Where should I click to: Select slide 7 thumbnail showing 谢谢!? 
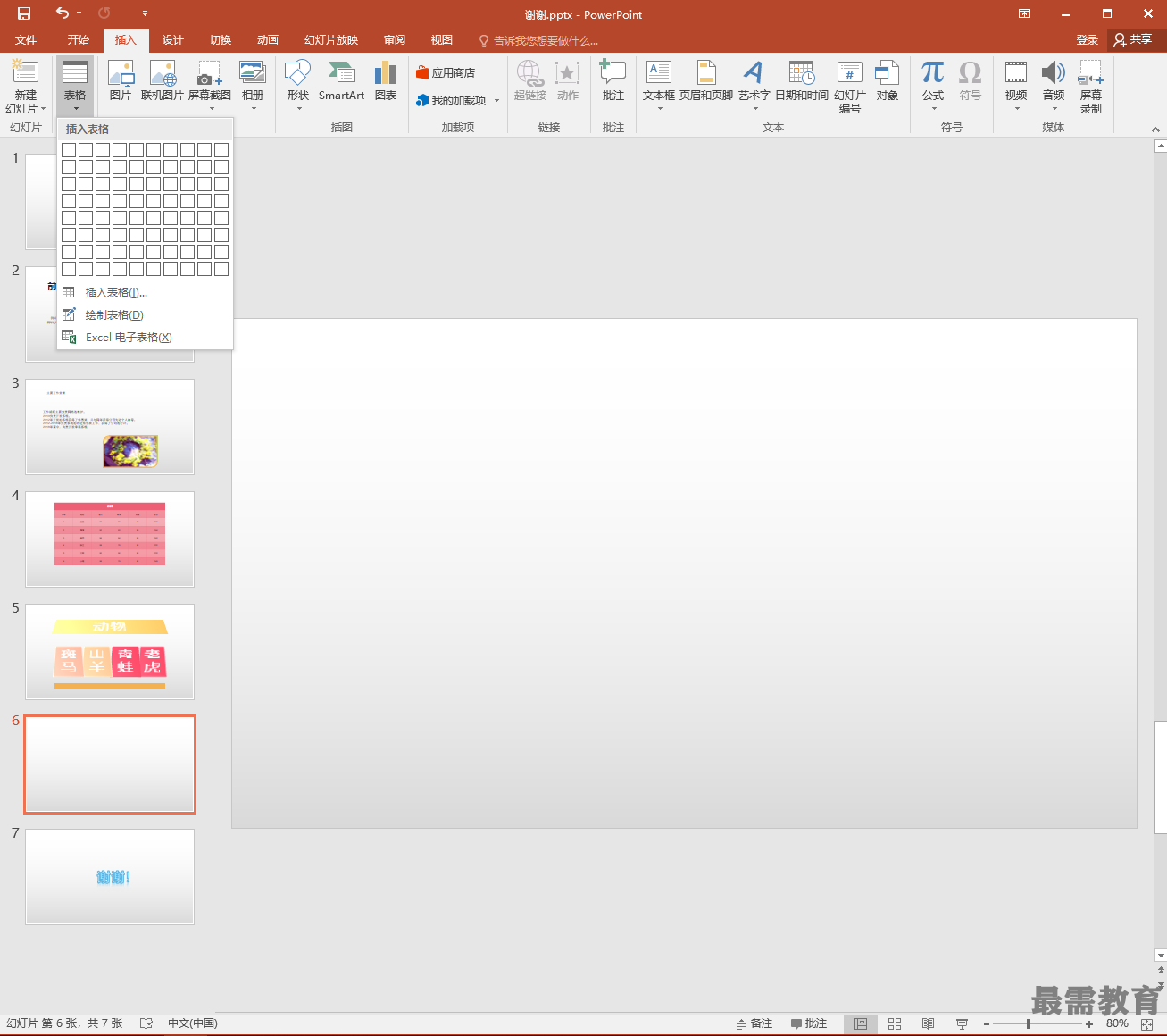[110, 876]
